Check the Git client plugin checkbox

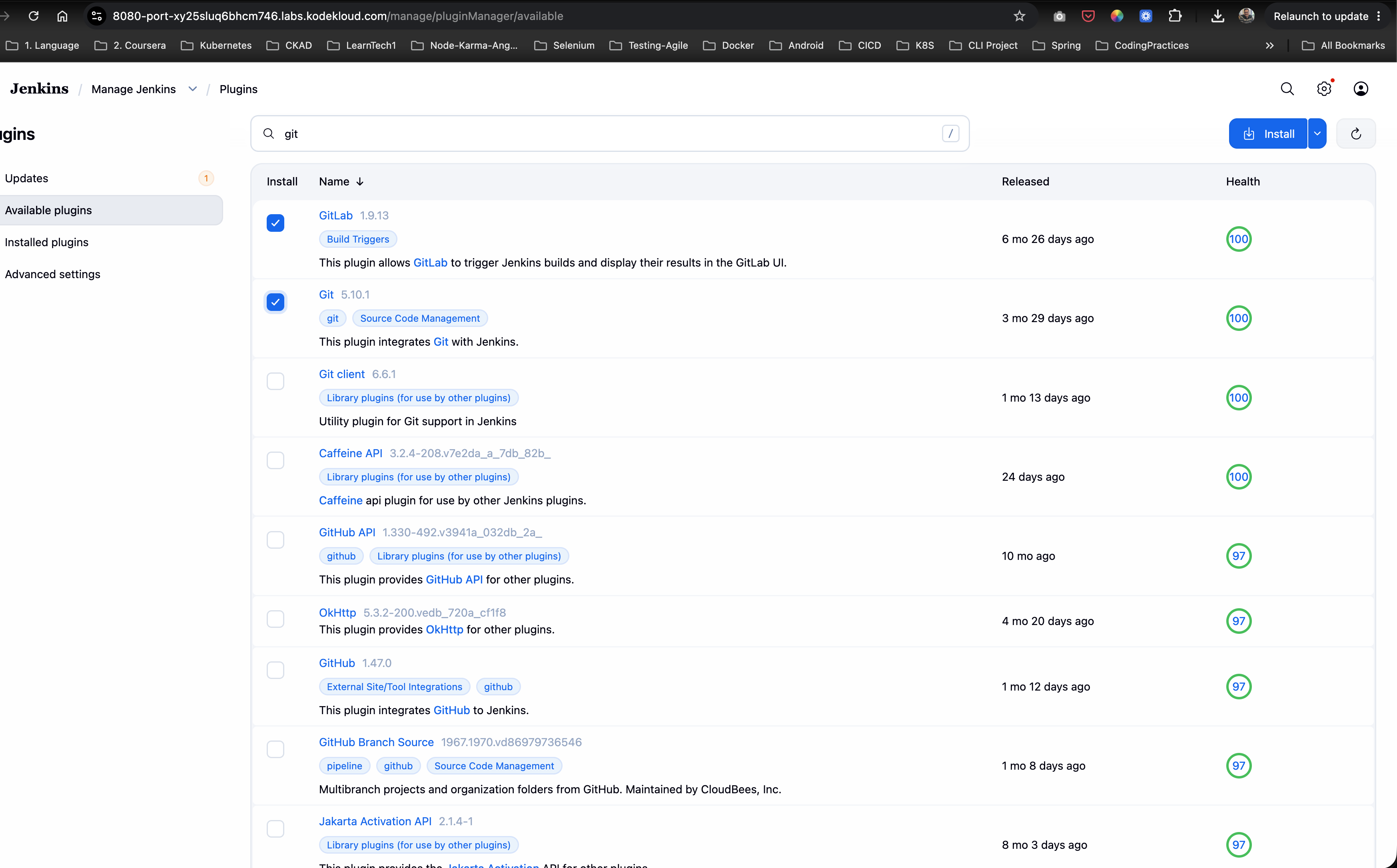[275, 381]
